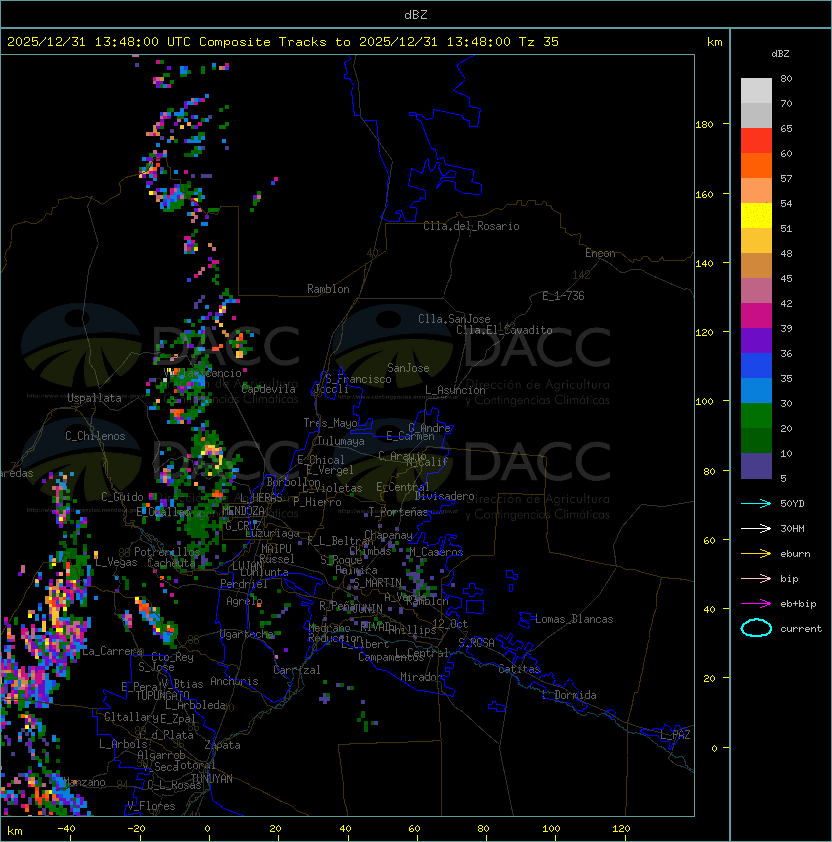
Task: Click the 'Lomas_Blancas' map label
Action: coord(574,619)
